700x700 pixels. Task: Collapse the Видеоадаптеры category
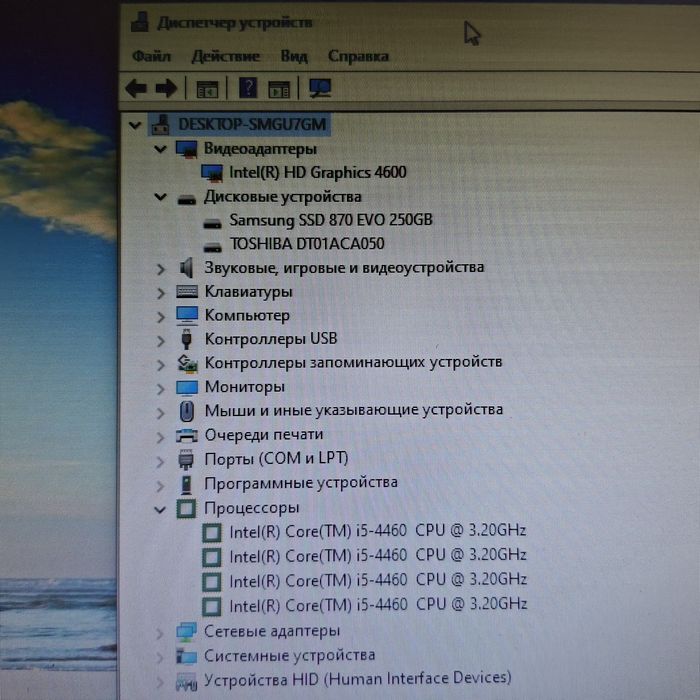tap(160, 150)
